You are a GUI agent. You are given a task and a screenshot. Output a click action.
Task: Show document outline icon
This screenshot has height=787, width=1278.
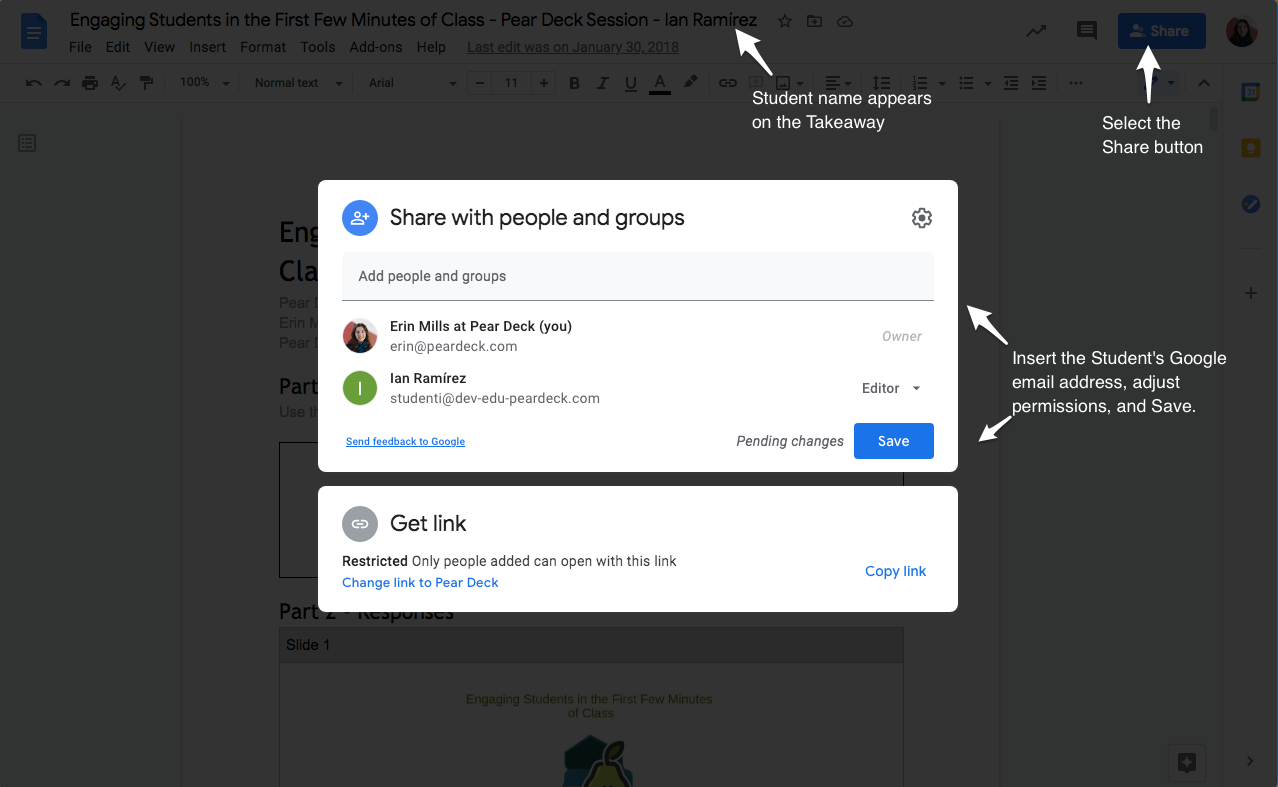[x=27, y=144]
